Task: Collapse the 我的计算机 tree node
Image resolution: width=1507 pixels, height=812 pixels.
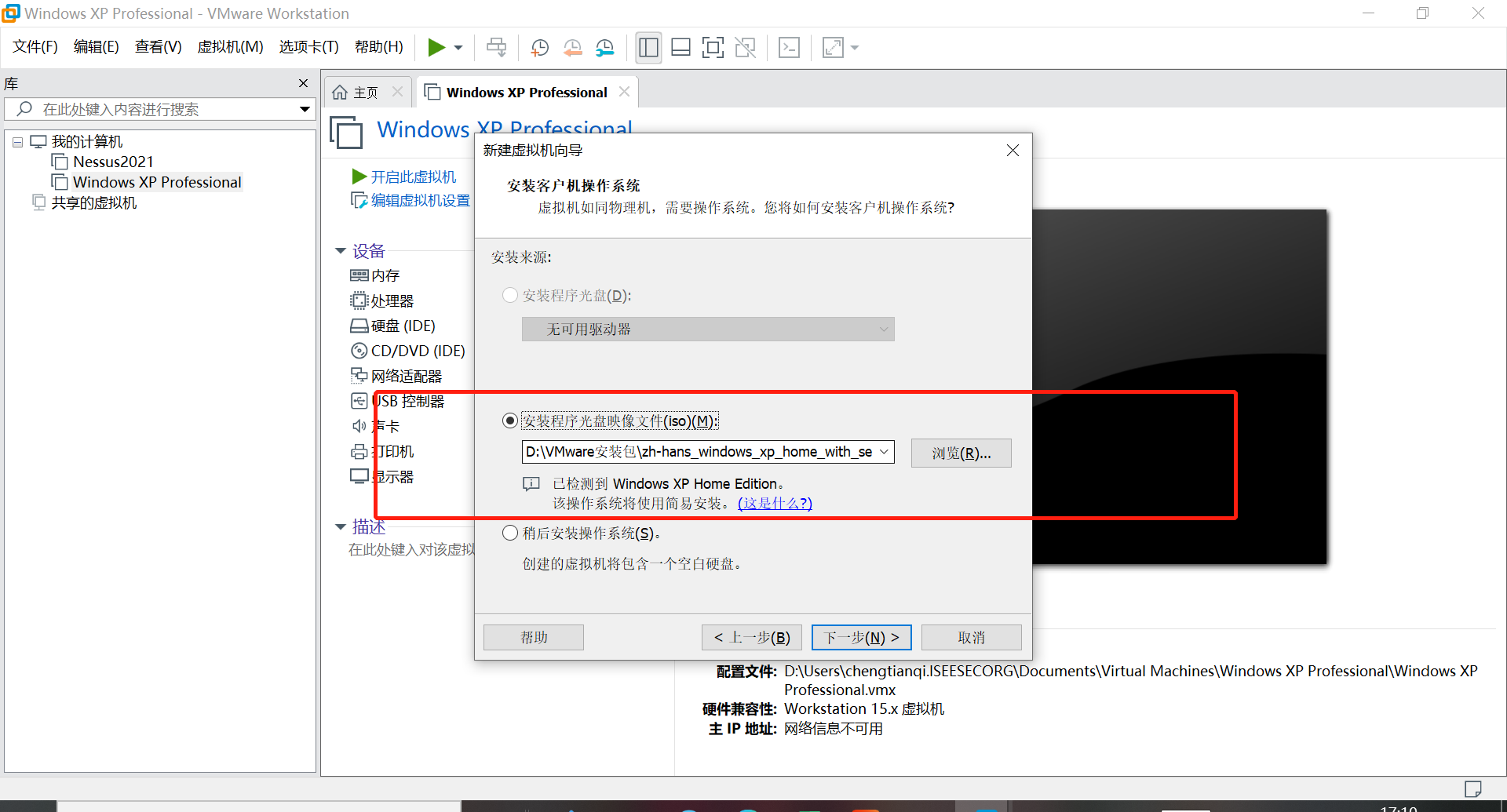Action: tap(17, 143)
